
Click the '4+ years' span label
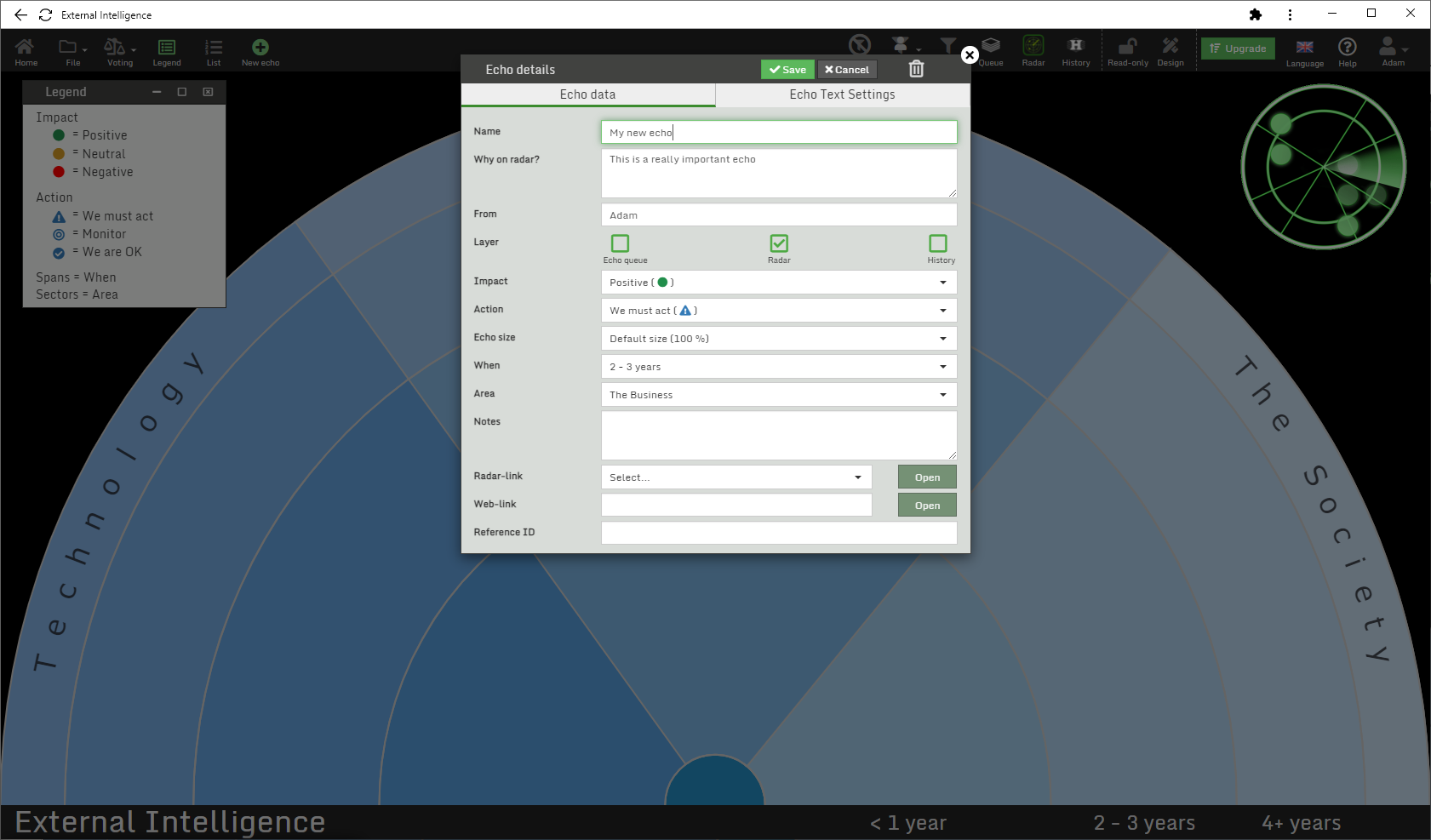(x=1301, y=823)
